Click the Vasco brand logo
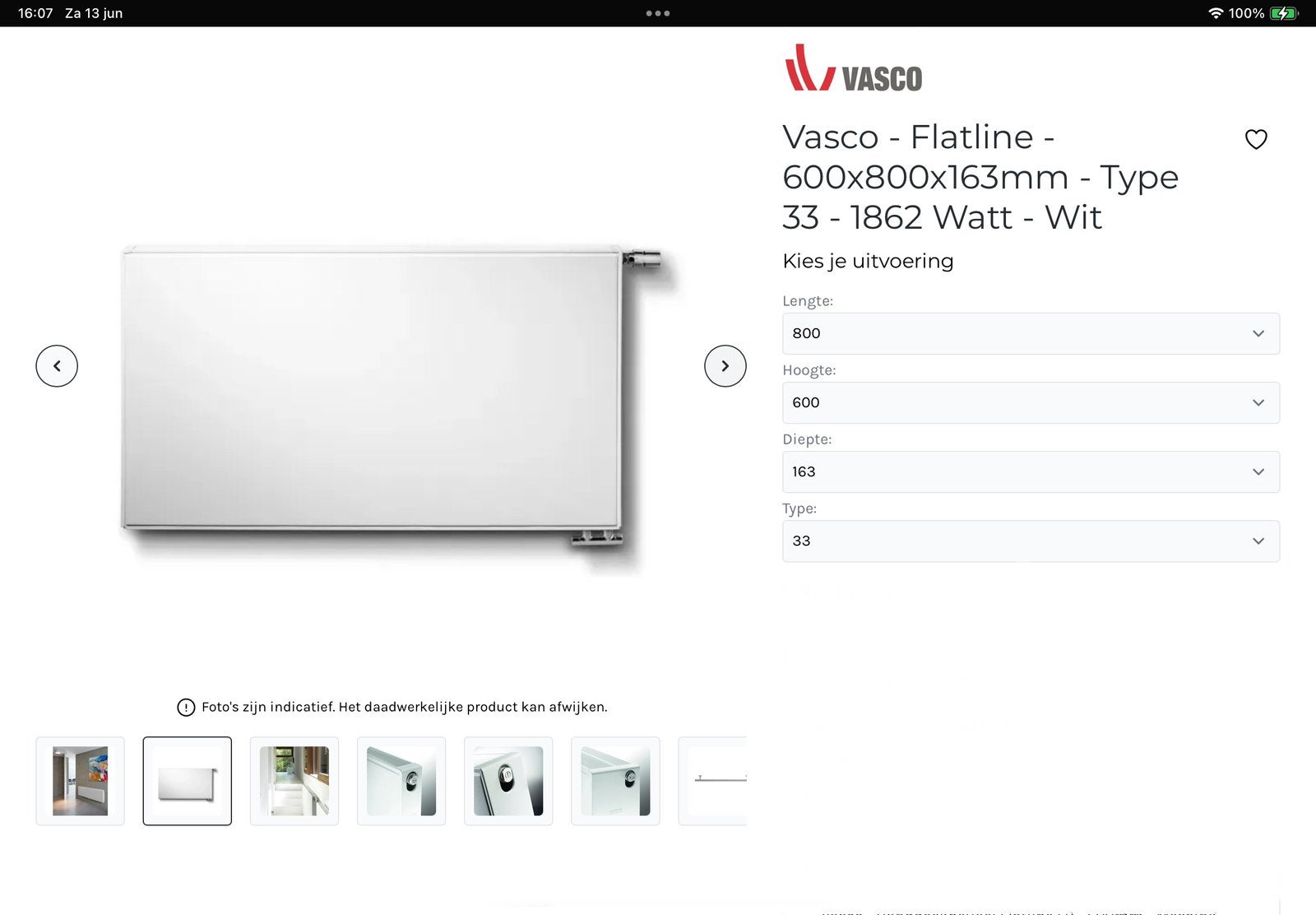This screenshot has height=915, width=1316. [853, 68]
